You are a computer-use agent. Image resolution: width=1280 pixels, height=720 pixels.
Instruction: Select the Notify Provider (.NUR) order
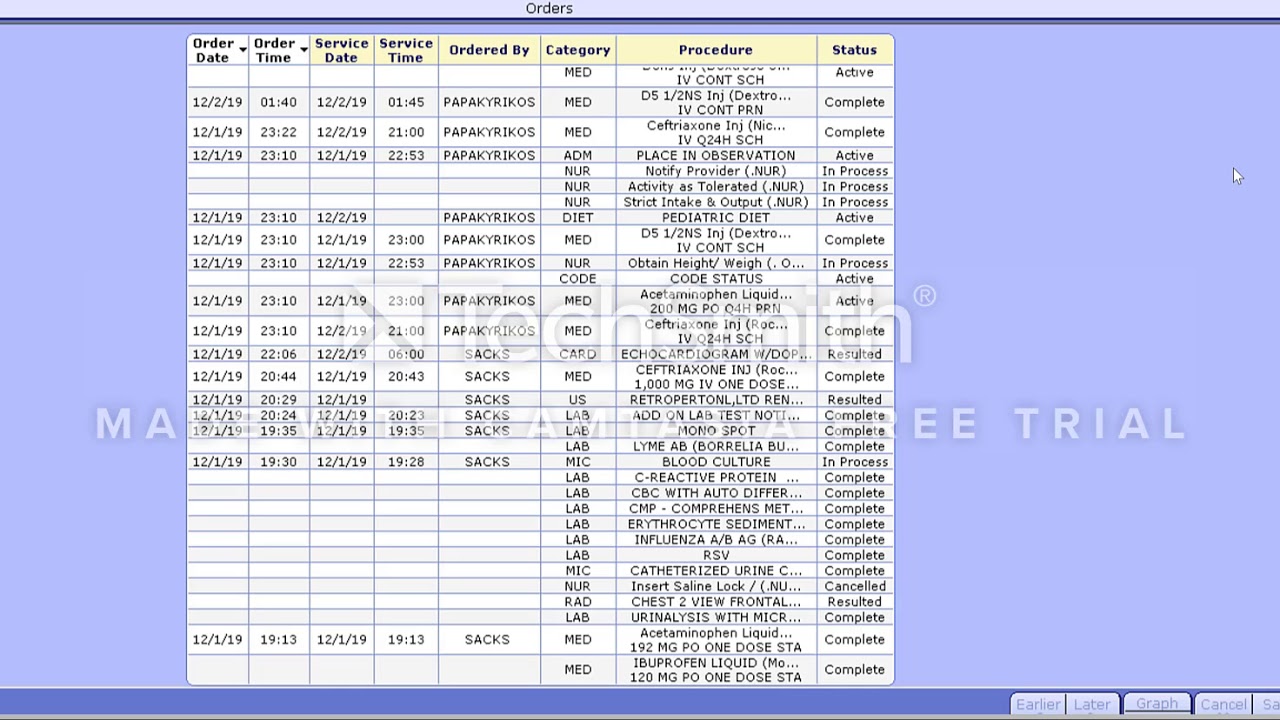[x=716, y=171]
